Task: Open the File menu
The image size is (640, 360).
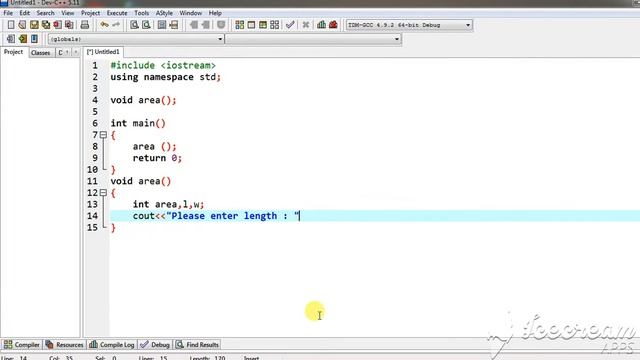Action: [x=8, y=13]
